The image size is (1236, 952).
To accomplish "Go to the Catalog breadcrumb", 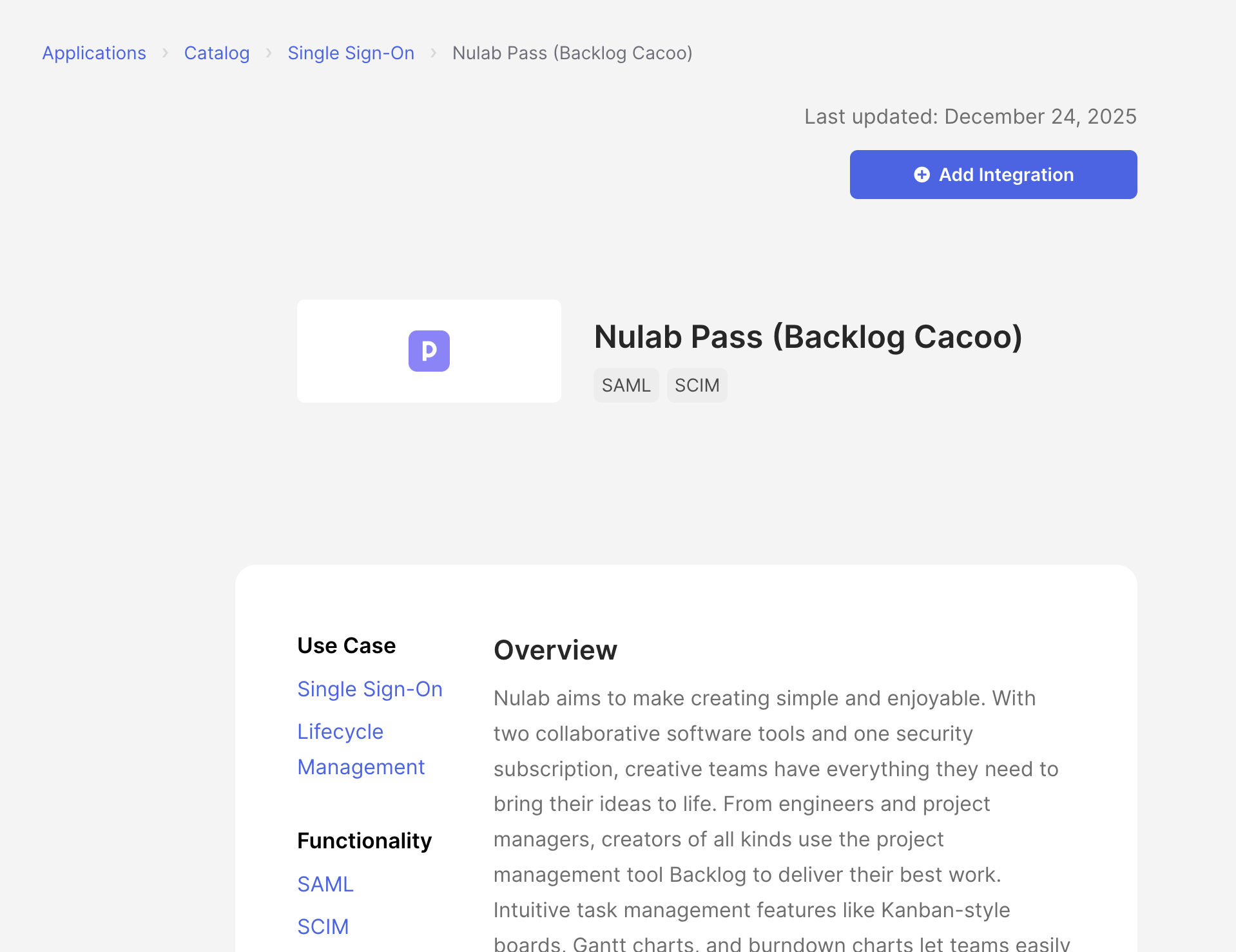I will pyautogui.click(x=217, y=53).
